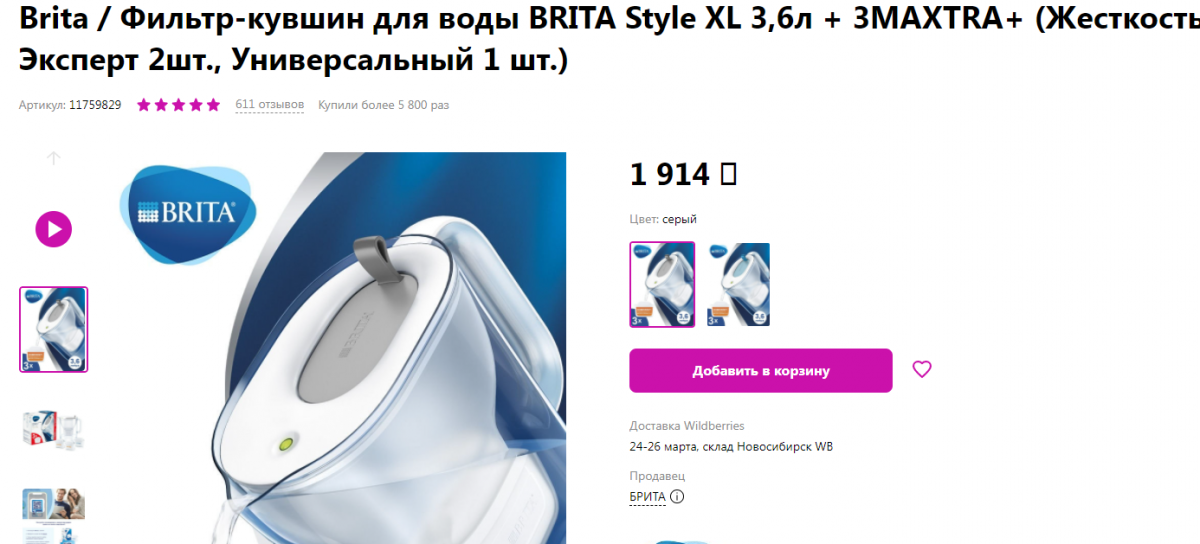The height and width of the screenshot is (544, 1200).
Task: Open the БРИТА seller link
Action: [647, 497]
